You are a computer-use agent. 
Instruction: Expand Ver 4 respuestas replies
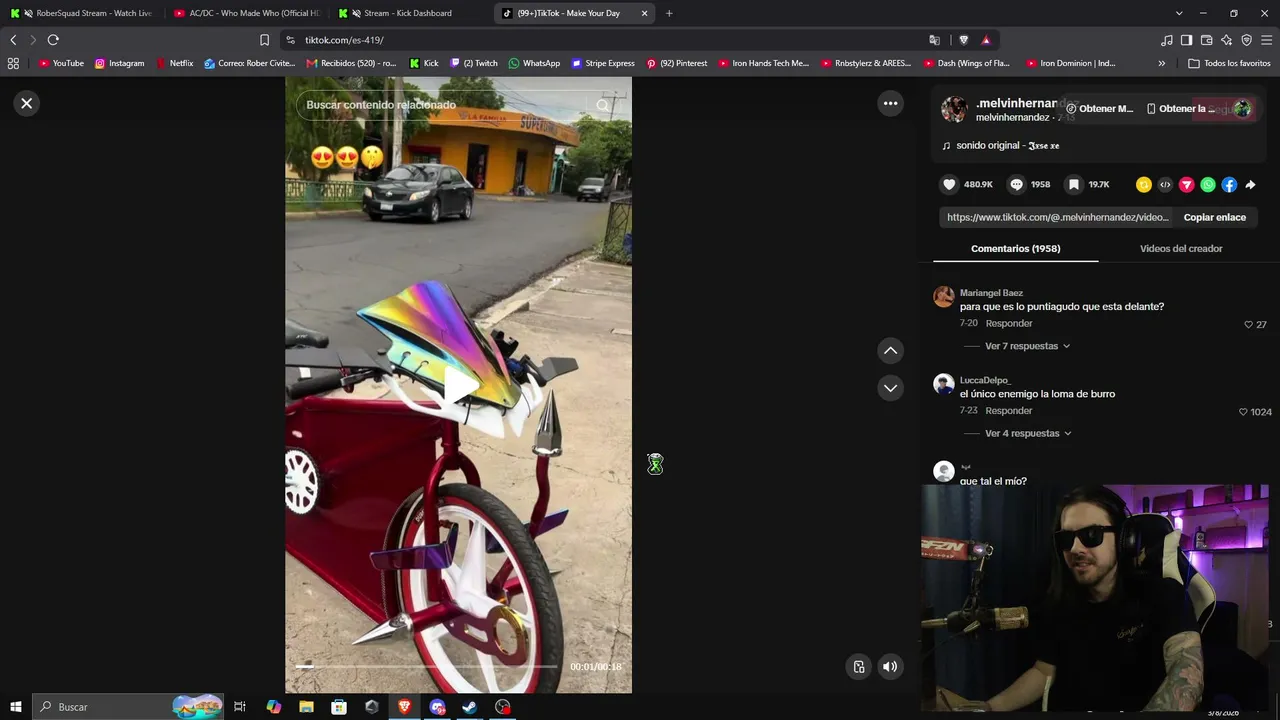[x=1028, y=433]
